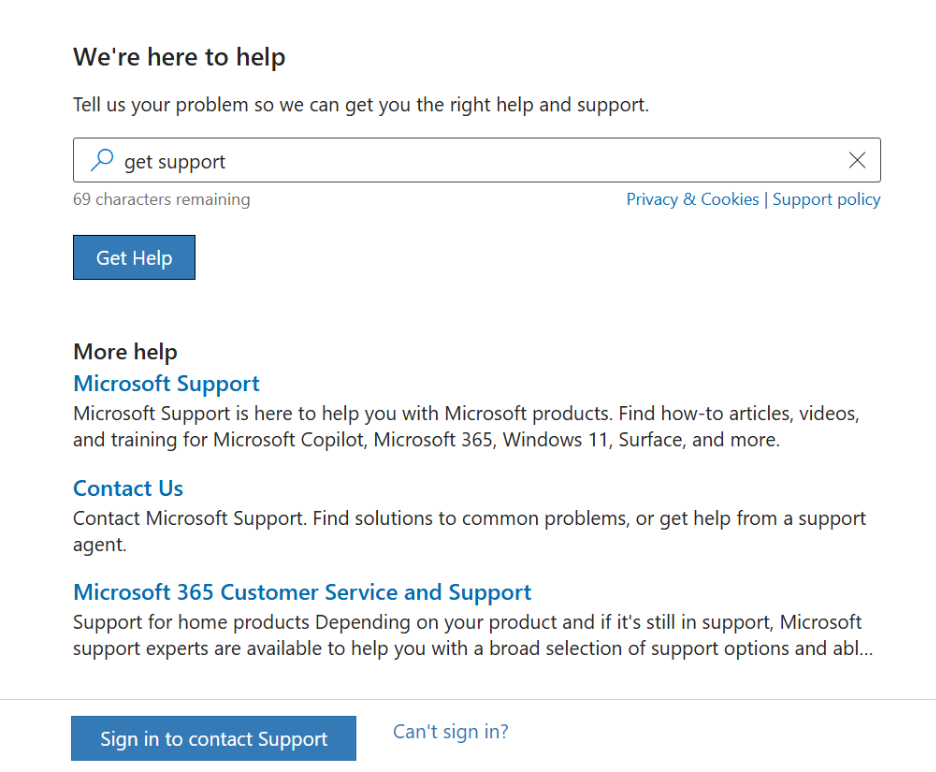Click the 'Support for home products' description
The width and height of the screenshot is (936, 772).
pos(473,635)
